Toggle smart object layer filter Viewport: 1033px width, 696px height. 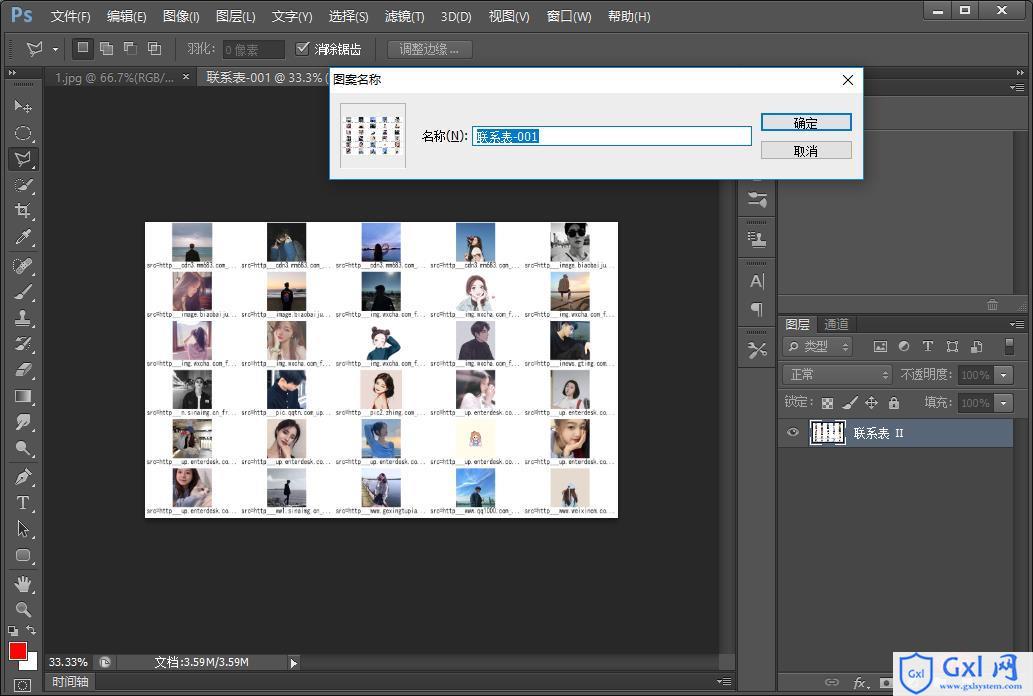[x=976, y=347]
